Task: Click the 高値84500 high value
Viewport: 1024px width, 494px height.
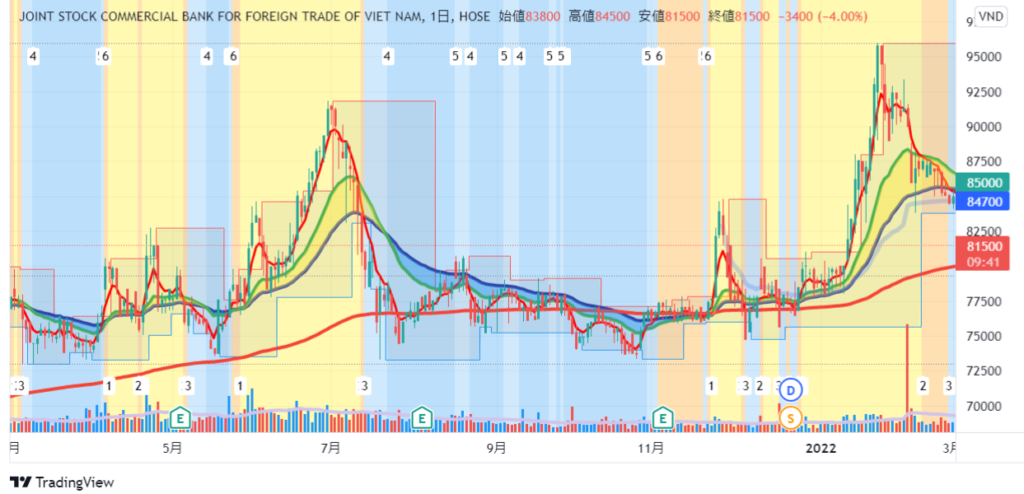Action: point(599,16)
